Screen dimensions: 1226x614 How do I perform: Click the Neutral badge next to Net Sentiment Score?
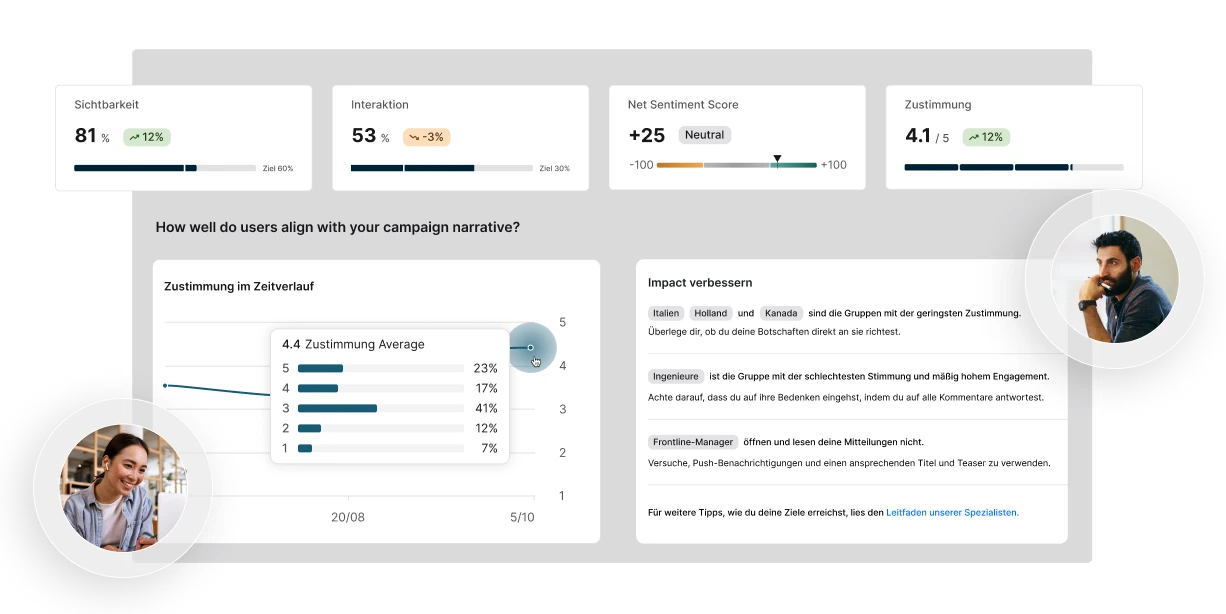705,135
